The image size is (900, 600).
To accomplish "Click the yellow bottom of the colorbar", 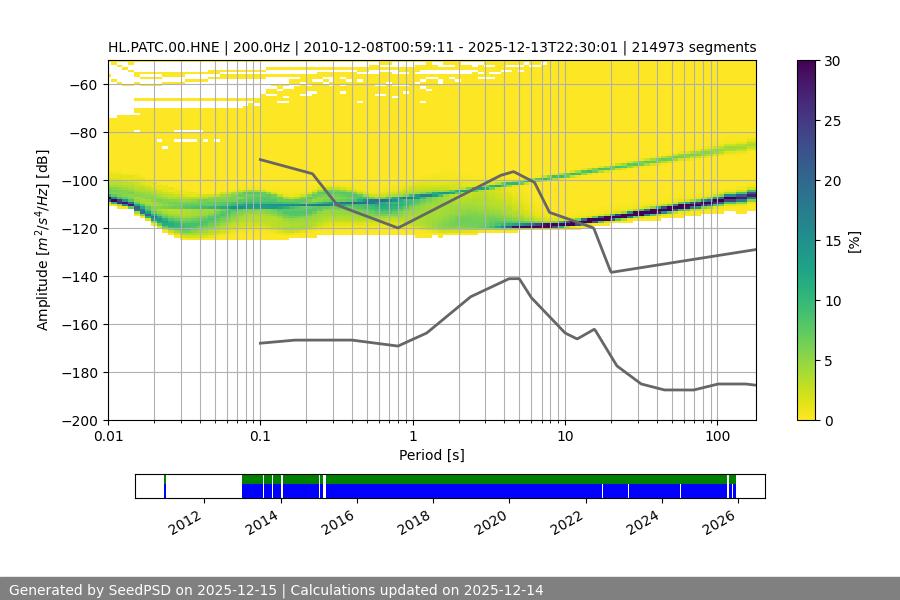I will click(809, 414).
